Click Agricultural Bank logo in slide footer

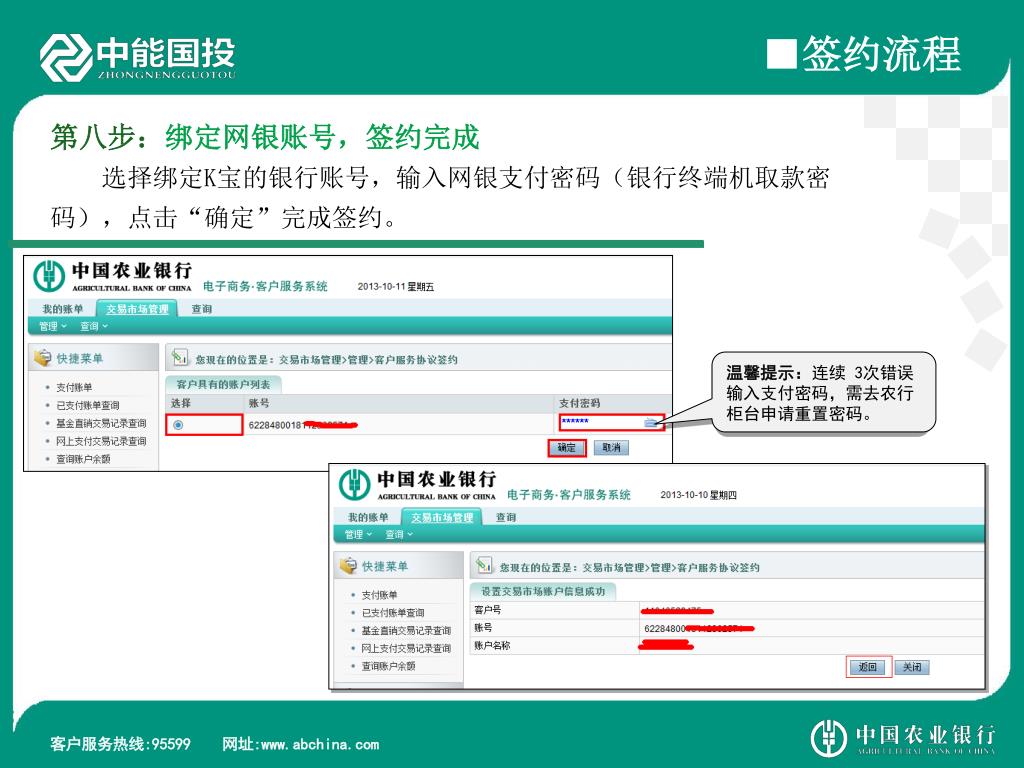[x=903, y=738]
